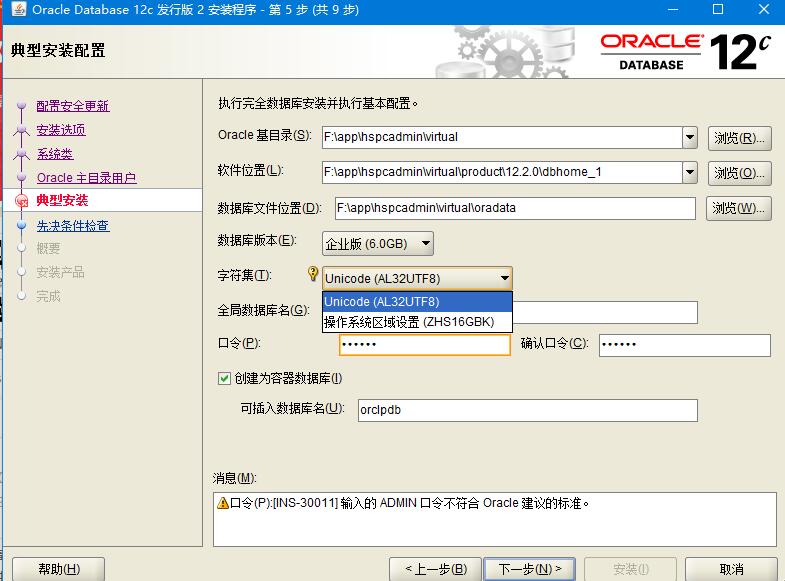The width and height of the screenshot is (785, 581).
Task: Select Unicode (AL32UTF8) list option
Action: point(417,302)
